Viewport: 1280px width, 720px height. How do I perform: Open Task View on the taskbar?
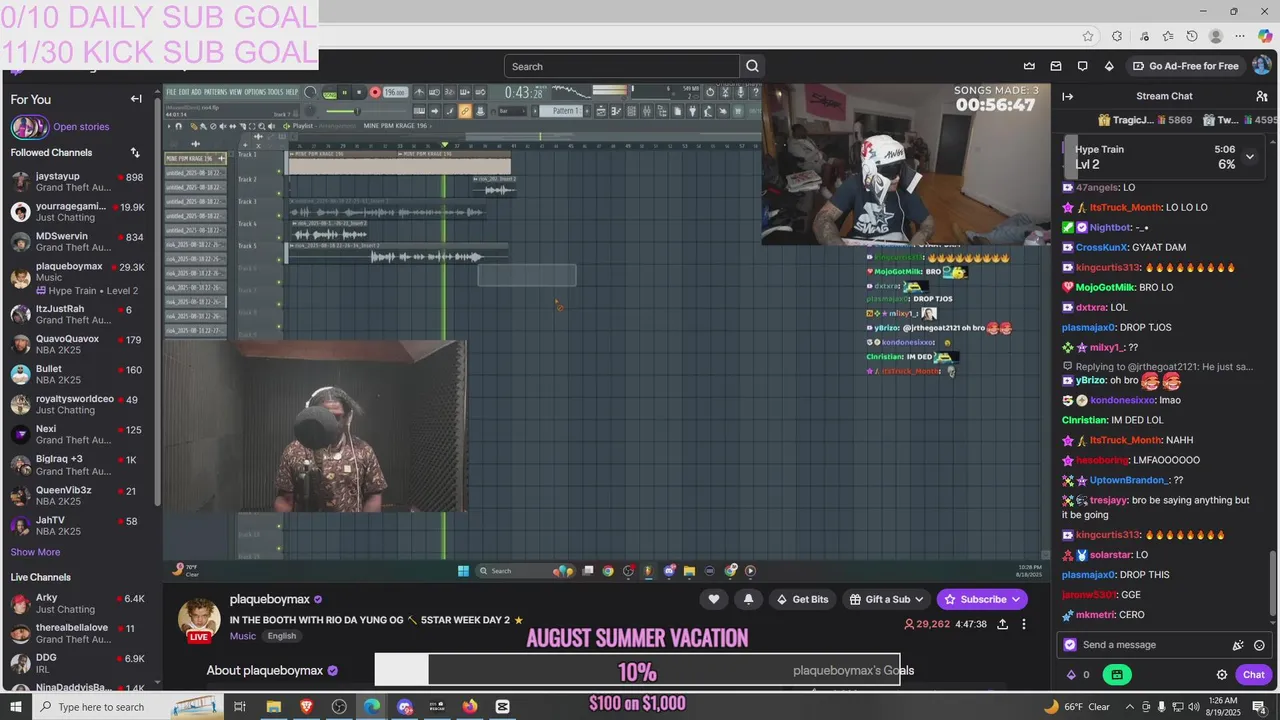coord(240,707)
